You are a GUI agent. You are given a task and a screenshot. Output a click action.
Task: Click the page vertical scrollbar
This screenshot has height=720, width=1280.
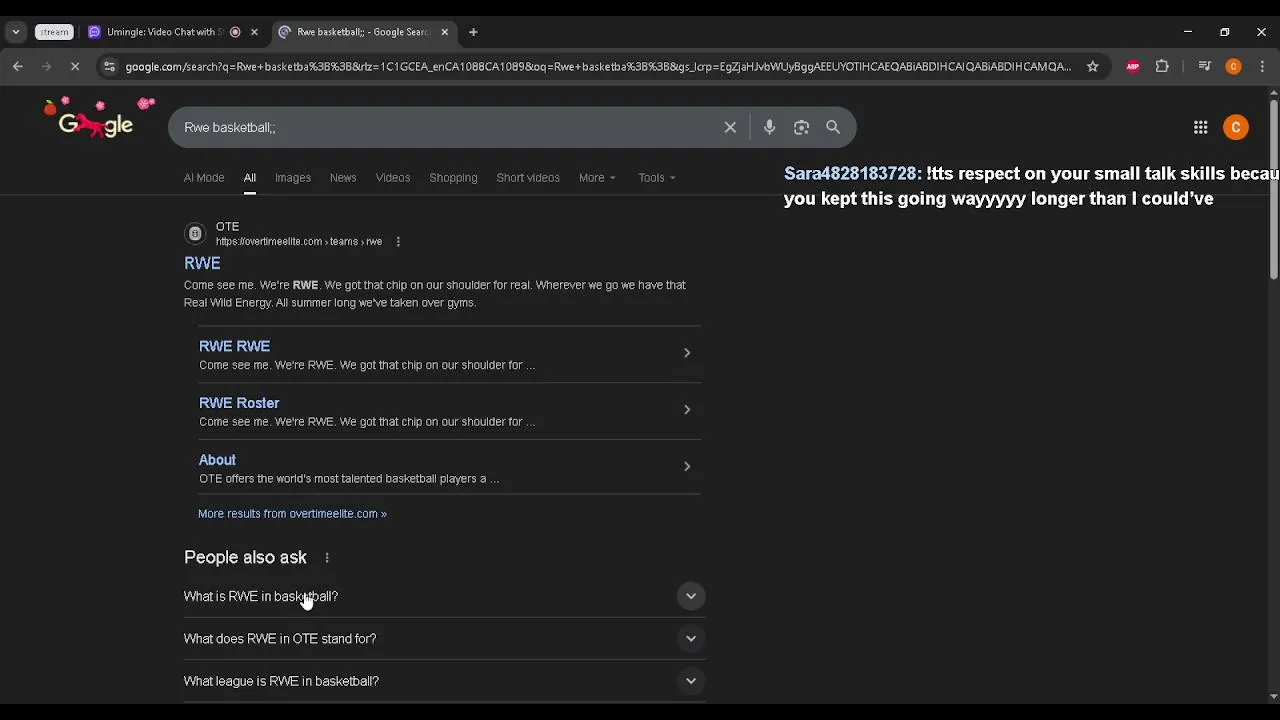click(x=1273, y=190)
